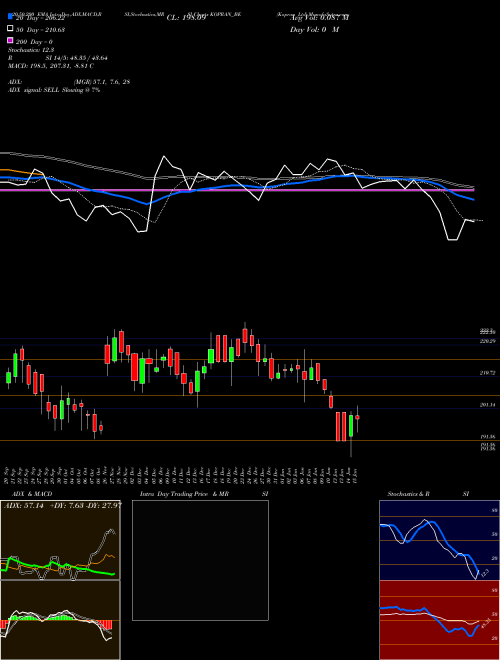The height and width of the screenshot is (660, 500).
Task: Click the last red candlestick on the chart
Action: tap(357, 417)
